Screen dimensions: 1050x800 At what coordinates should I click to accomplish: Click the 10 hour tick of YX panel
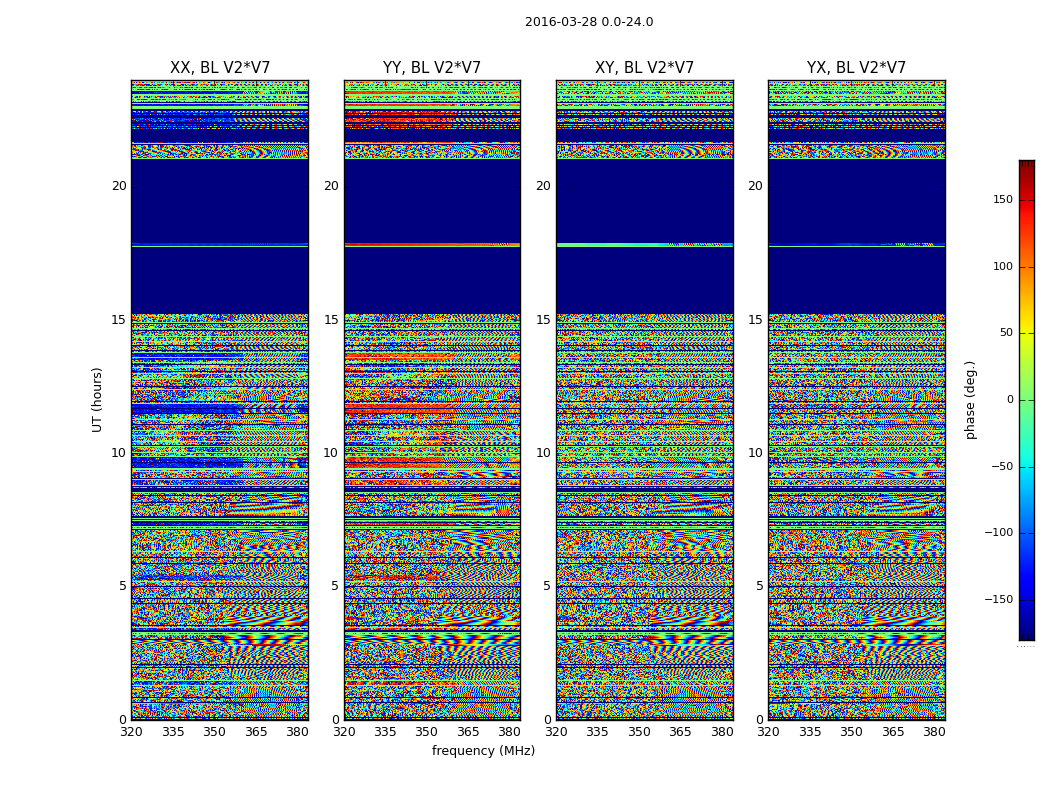pyautogui.click(x=756, y=453)
